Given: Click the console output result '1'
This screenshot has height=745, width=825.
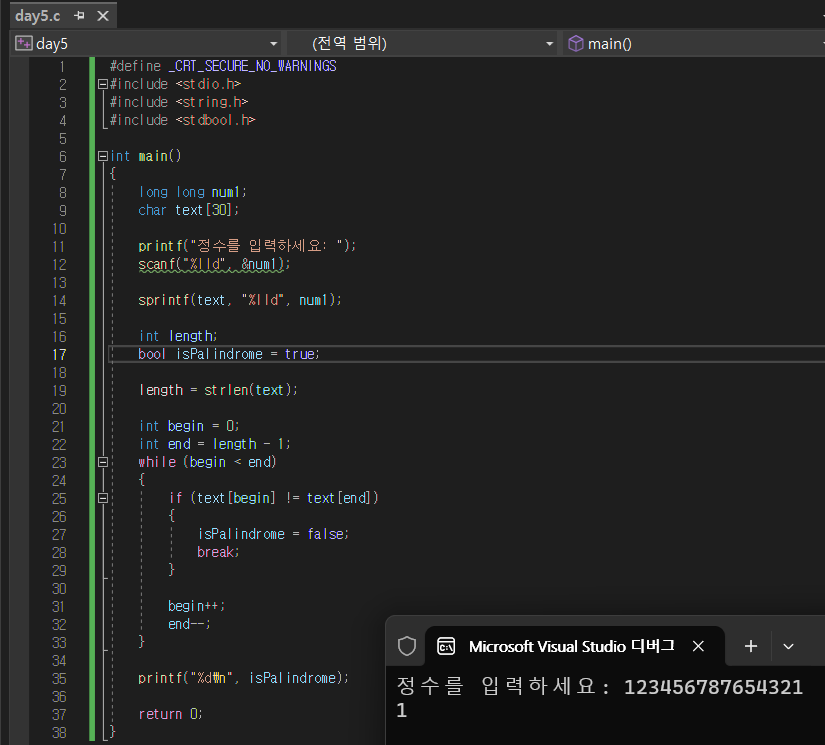Looking at the screenshot, I should pos(401,710).
